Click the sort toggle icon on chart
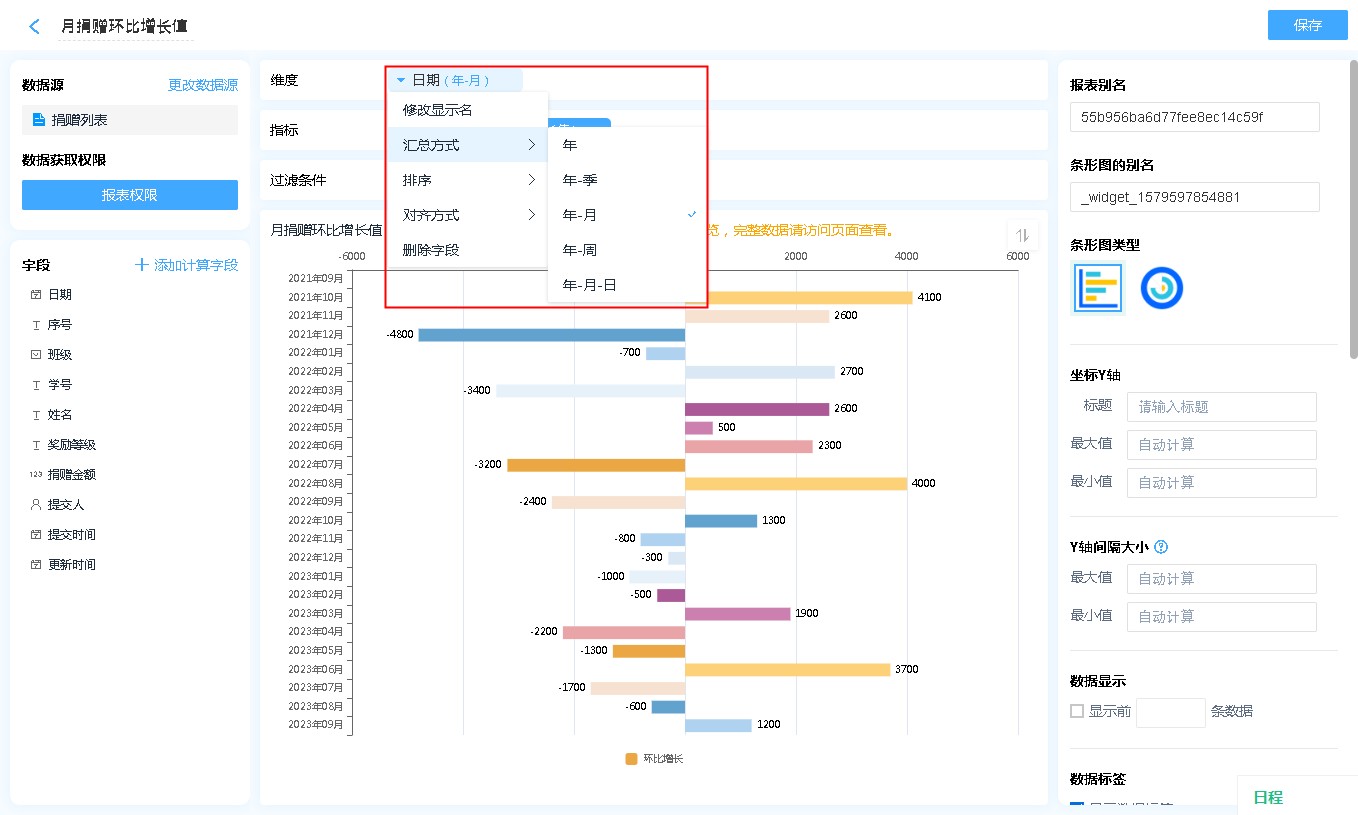The image size is (1358, 815). [1021, 235]
